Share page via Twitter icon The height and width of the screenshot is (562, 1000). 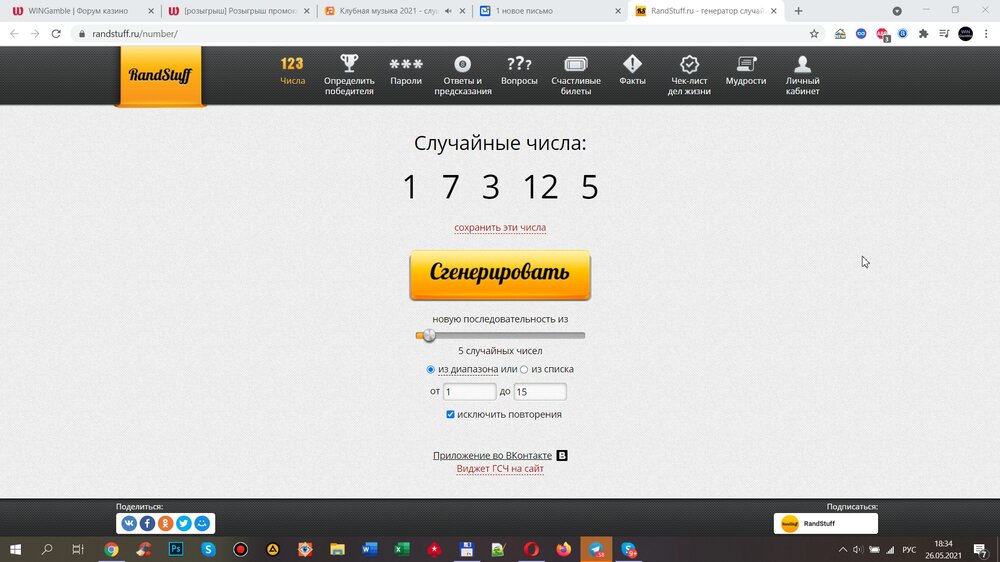click(184, 523)
